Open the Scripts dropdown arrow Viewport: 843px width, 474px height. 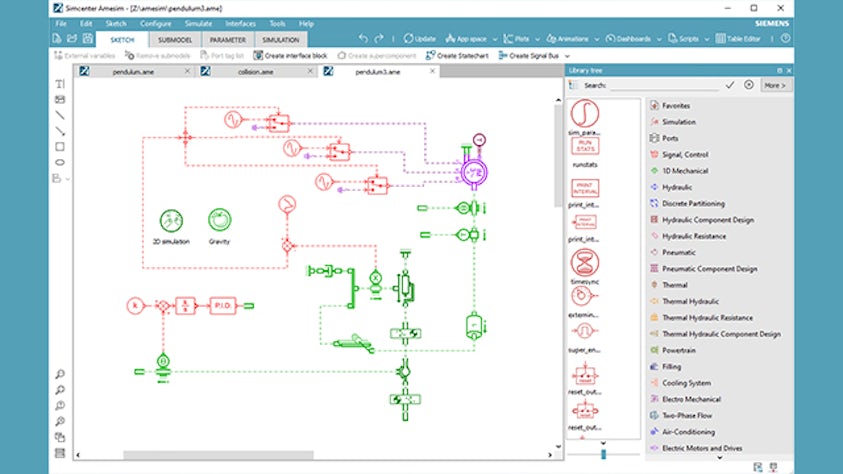click(706, 39)
